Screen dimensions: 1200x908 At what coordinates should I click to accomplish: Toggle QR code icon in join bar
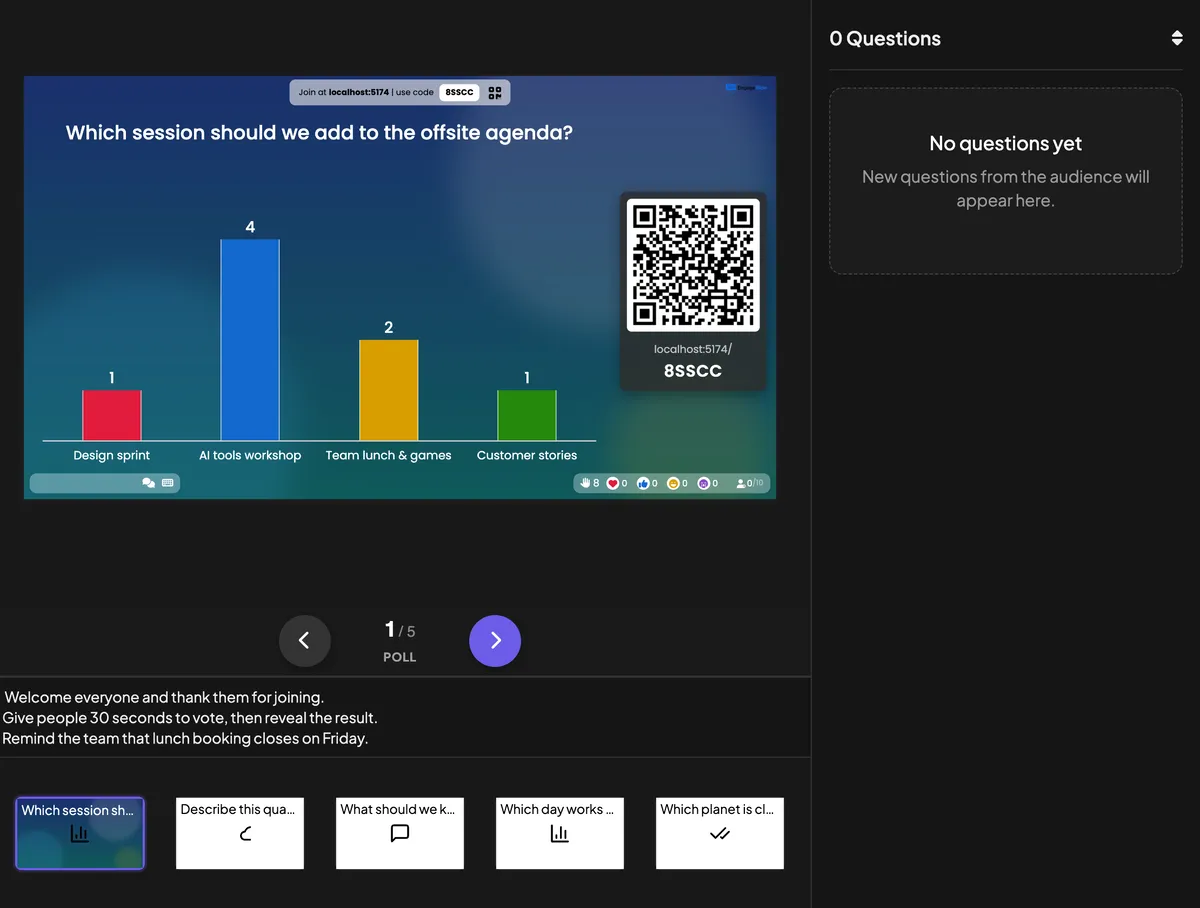pos(495,92)
